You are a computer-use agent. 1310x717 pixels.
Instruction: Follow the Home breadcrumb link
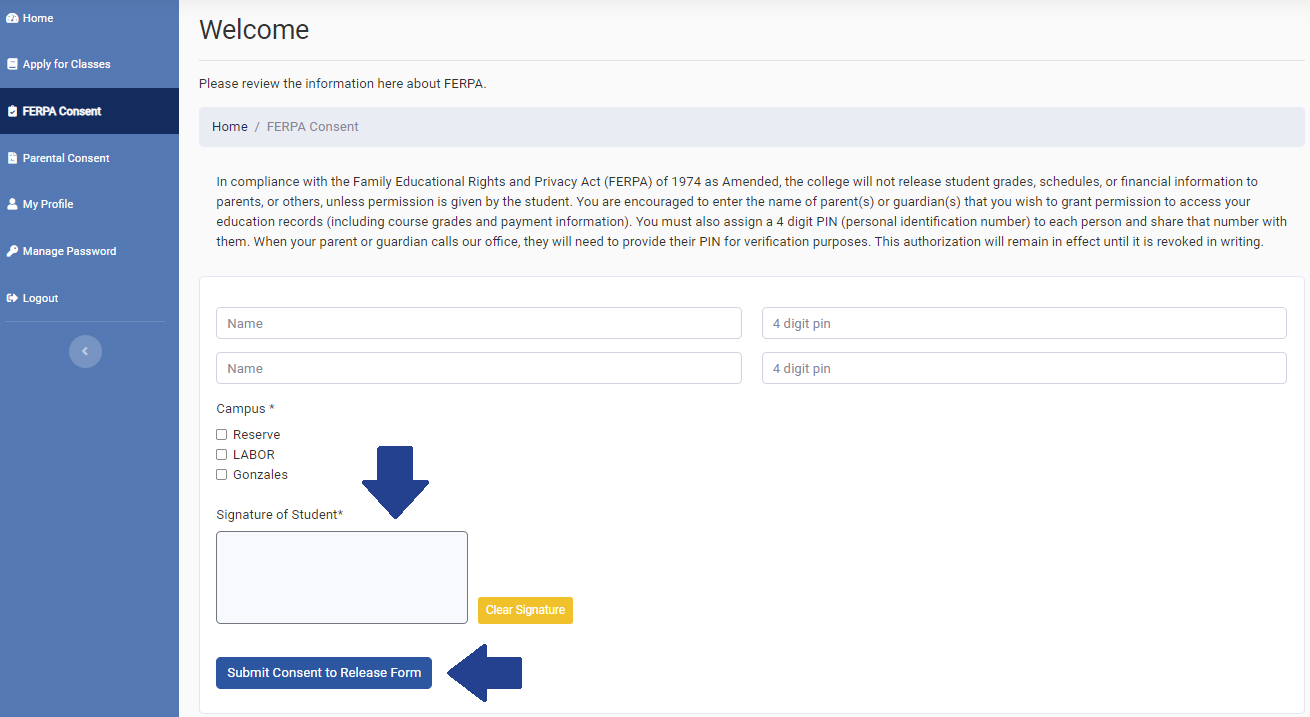point(230,127)
